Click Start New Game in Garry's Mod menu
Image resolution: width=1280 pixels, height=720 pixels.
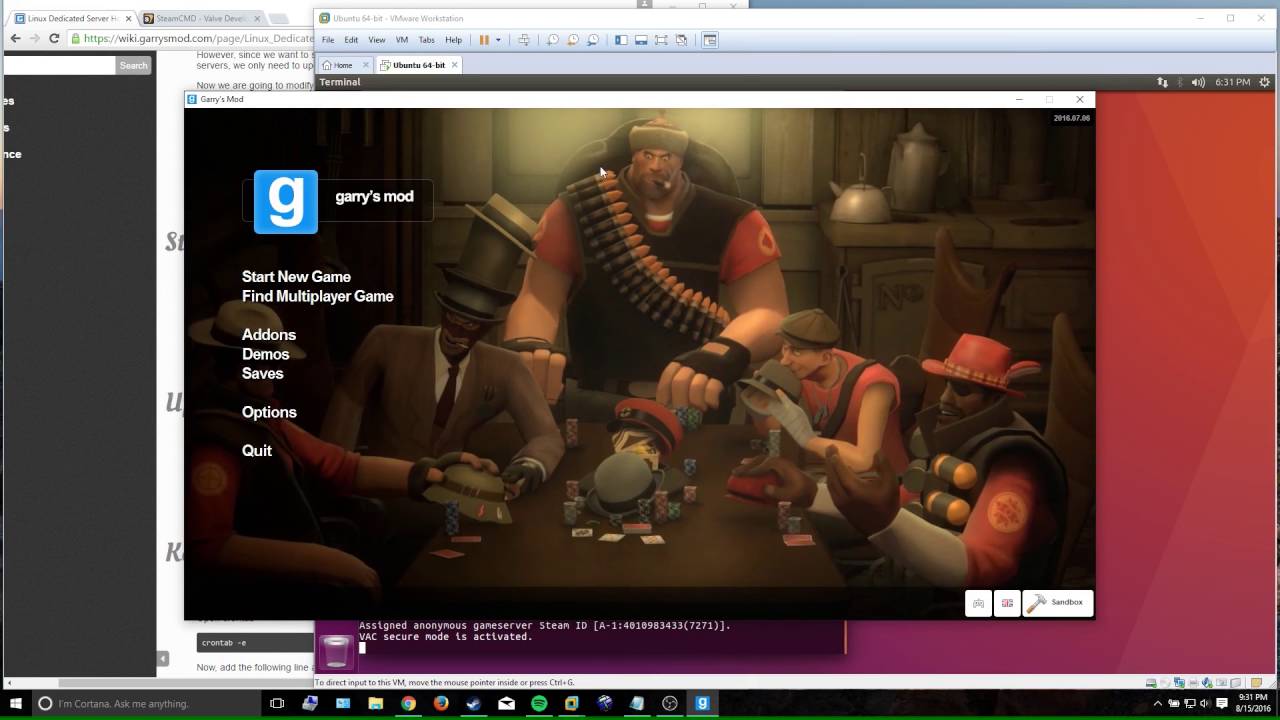coord(296,277)
